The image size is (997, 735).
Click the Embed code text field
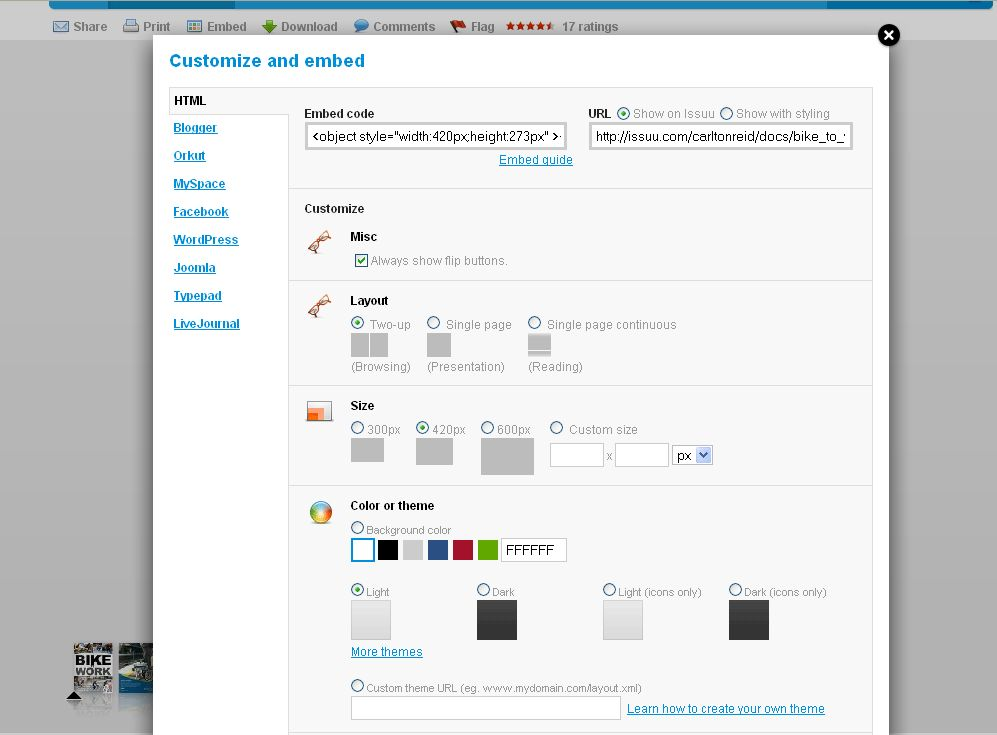[x=436, y=136]
